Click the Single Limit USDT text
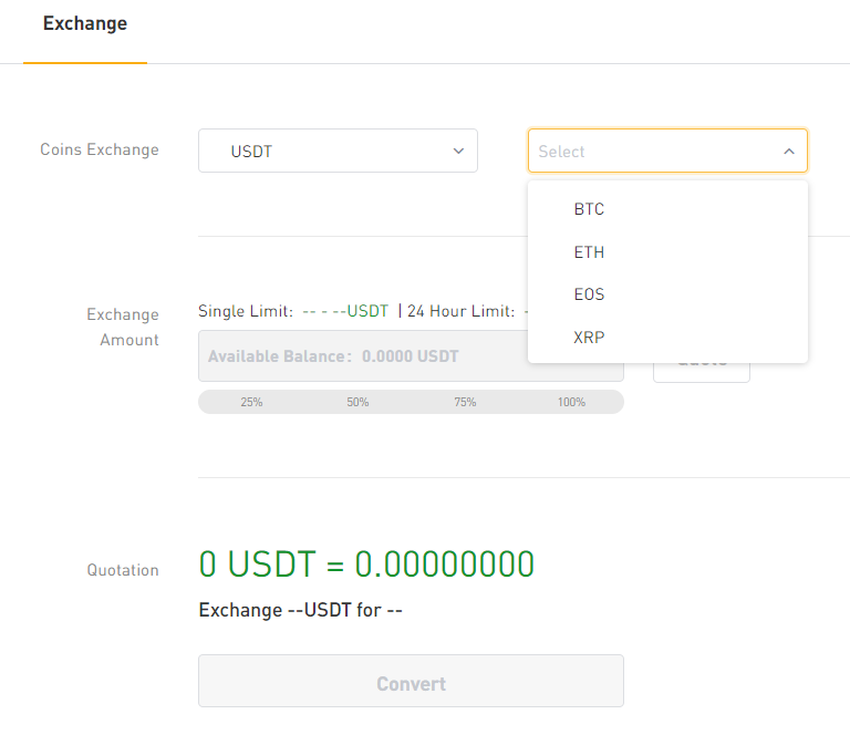The height and width of the screenshot is (735, 850). (x=345, y=311)
